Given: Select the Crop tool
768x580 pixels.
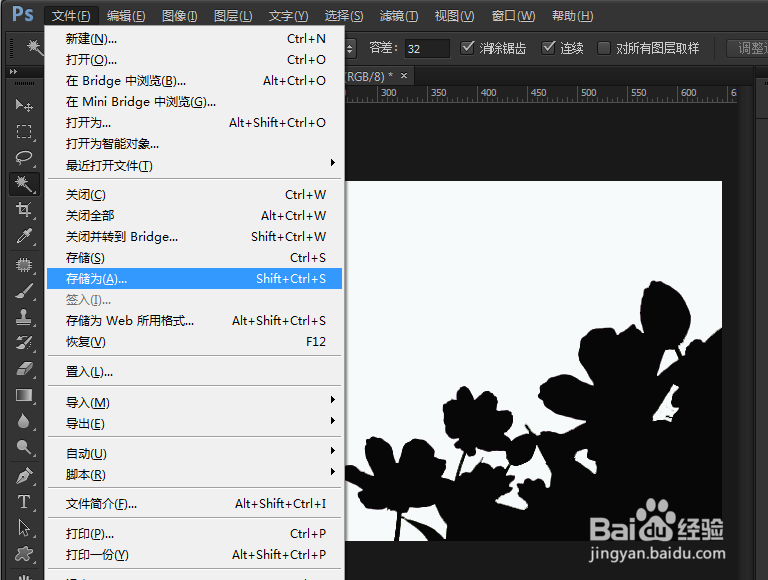Looking at the screenshot, I should tap(24, 210).
